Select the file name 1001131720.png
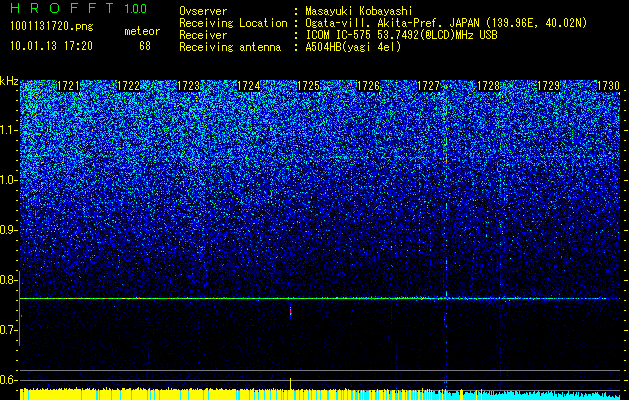The height and width of the screenshot is (400, 629). coord(52,26)
